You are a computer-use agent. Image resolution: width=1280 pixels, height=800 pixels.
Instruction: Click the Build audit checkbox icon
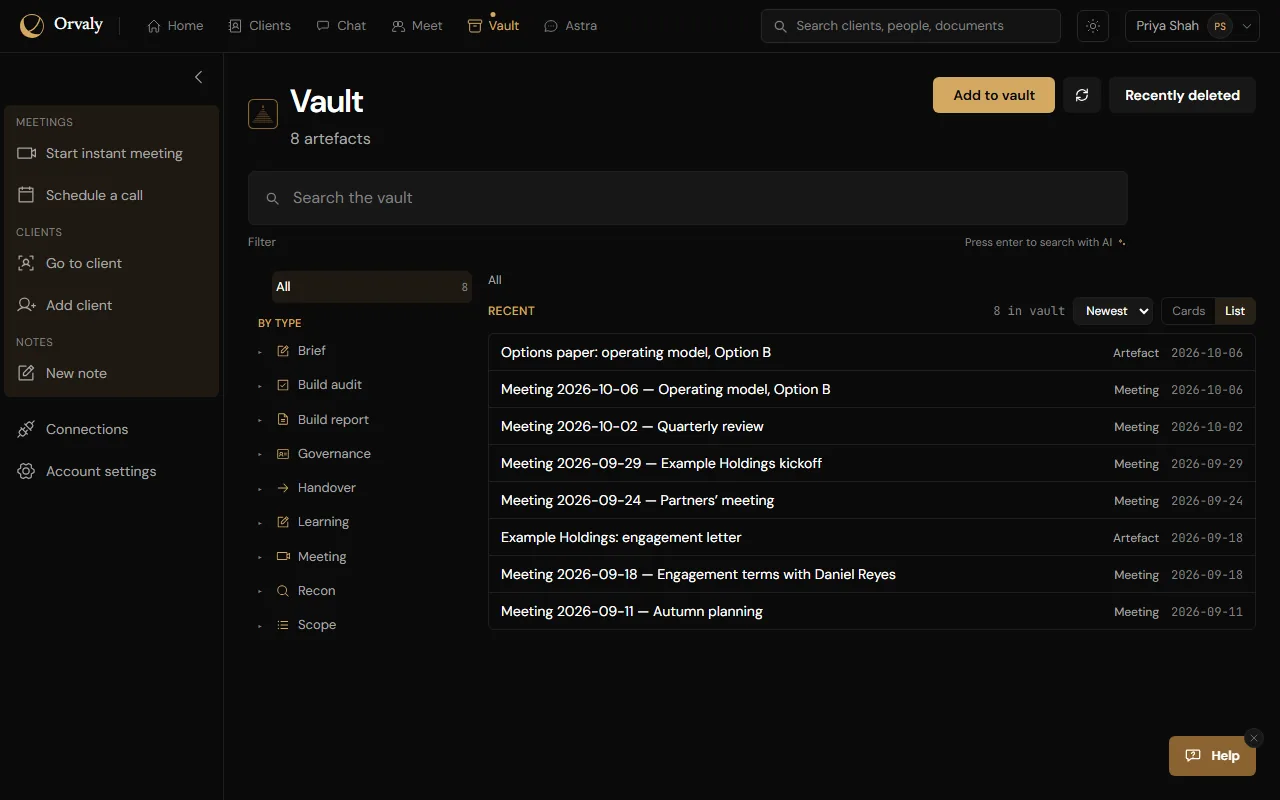[283, 385]
